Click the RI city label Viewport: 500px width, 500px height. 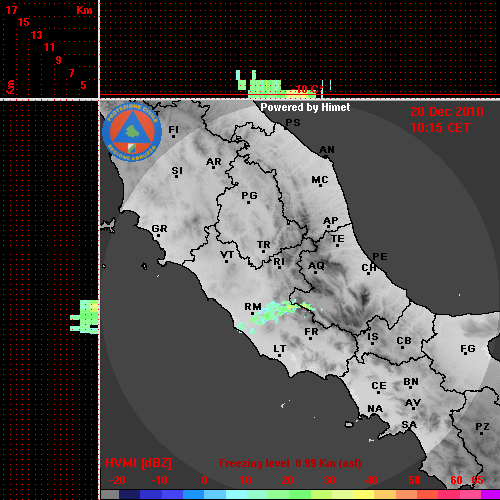click(x=279, y=262)
